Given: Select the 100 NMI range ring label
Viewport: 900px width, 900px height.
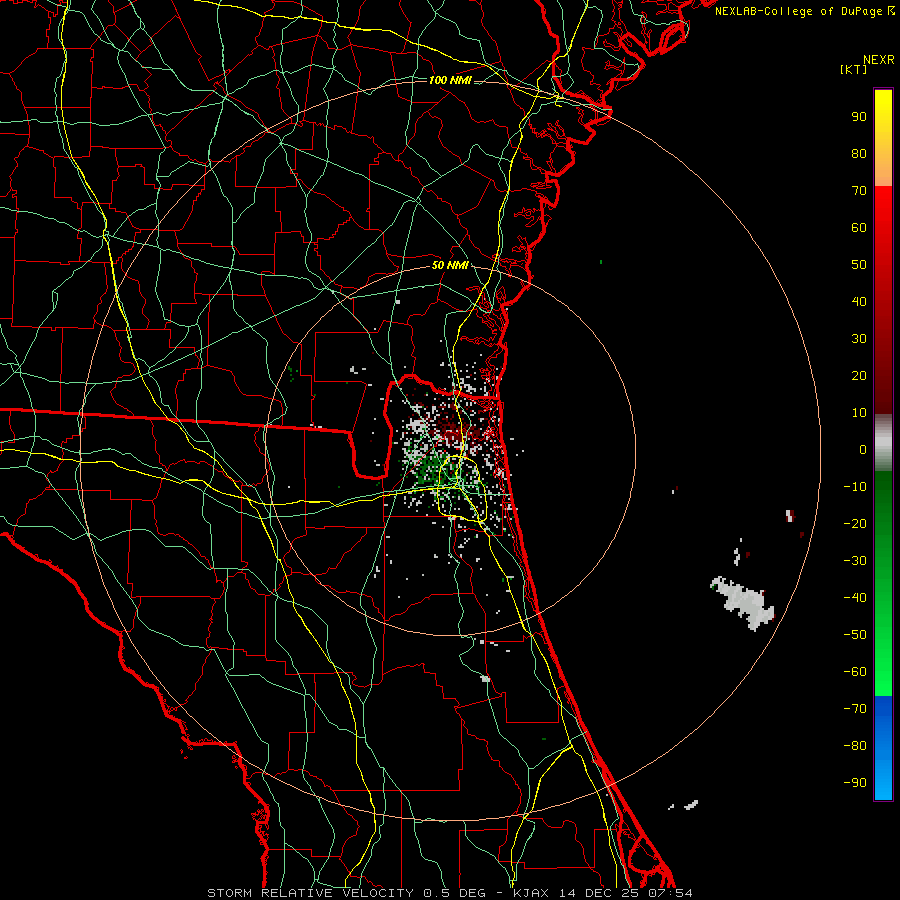Looking at the screenshot, I should [450, 80].
